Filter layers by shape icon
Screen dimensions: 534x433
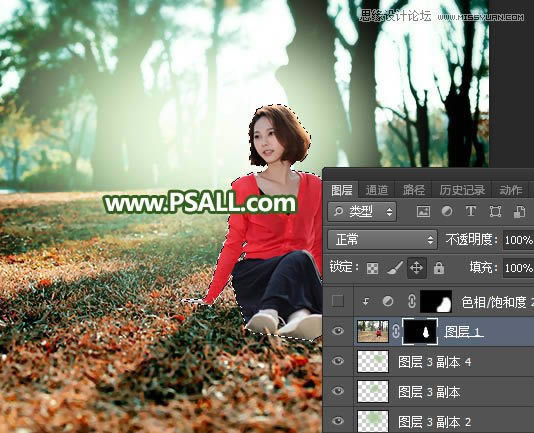point(495,212)
